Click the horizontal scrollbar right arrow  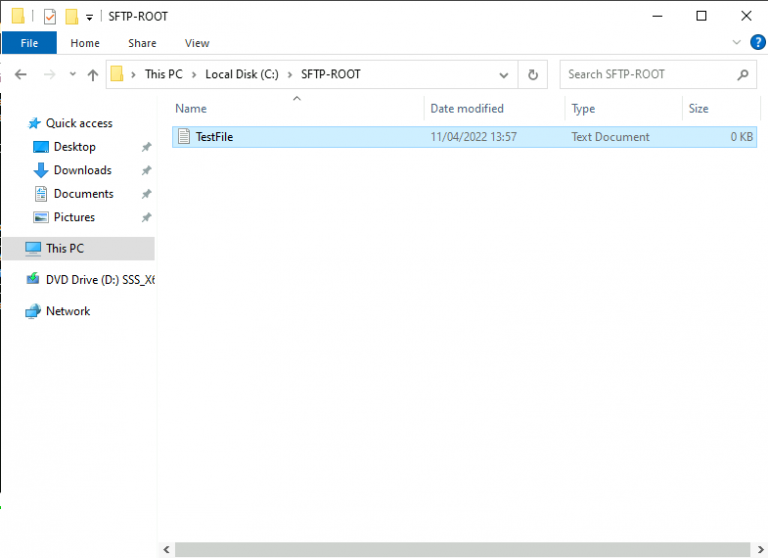click(760, 550)
